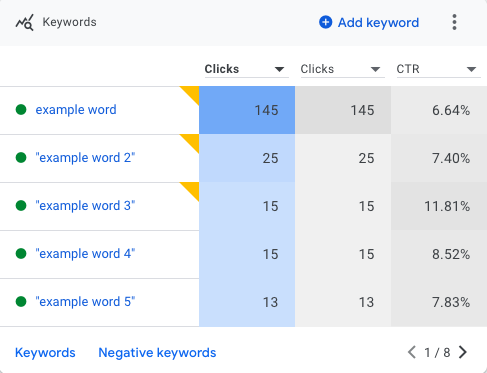Select the 8.52% CTR cell
The width and height of the screenshot is (487, 373).
(x=439, y=254)
